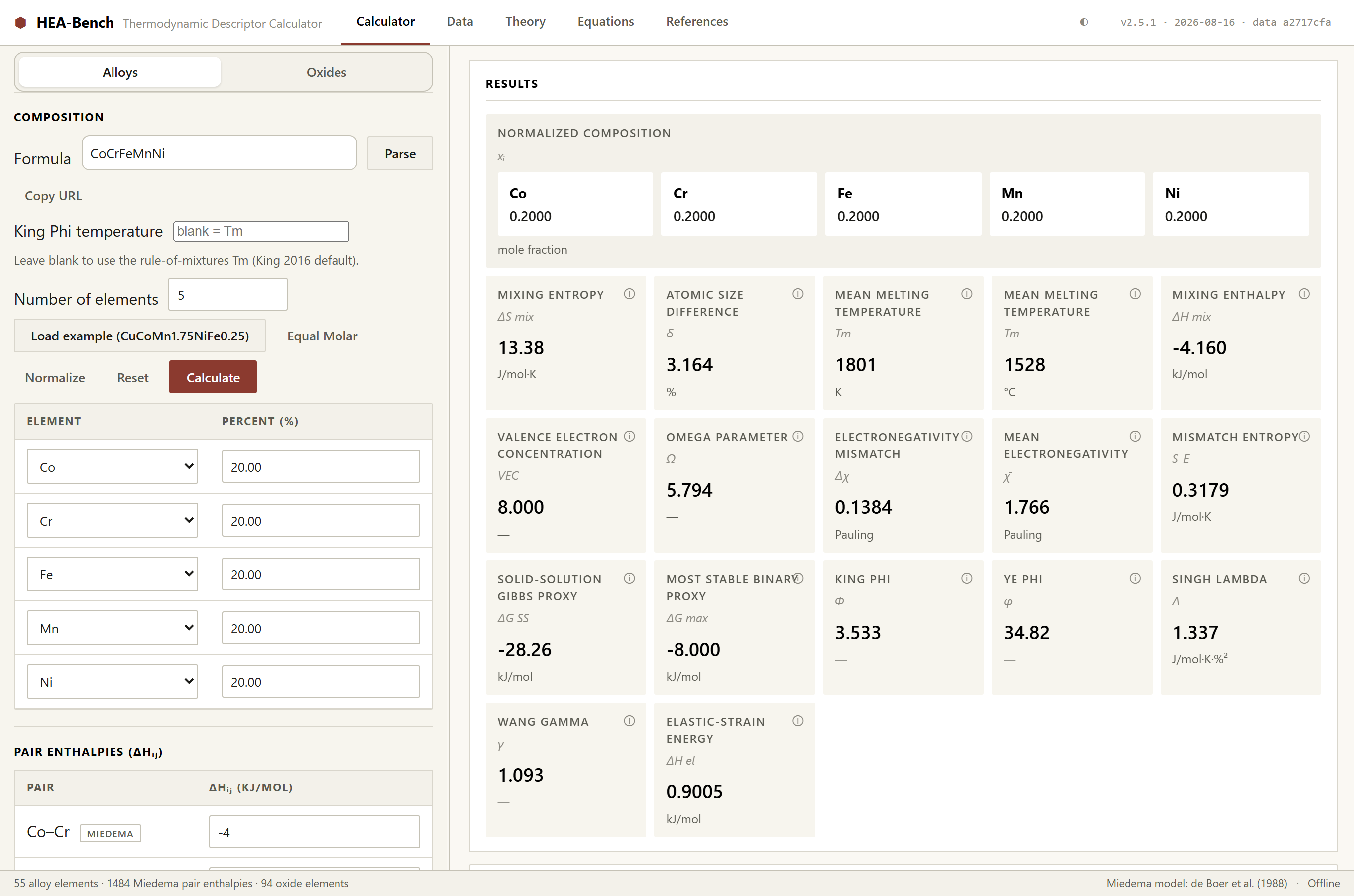Toggle the dark mode theme icon
This screenshot has width=1354, height=896.
(x=1084, y=22)
